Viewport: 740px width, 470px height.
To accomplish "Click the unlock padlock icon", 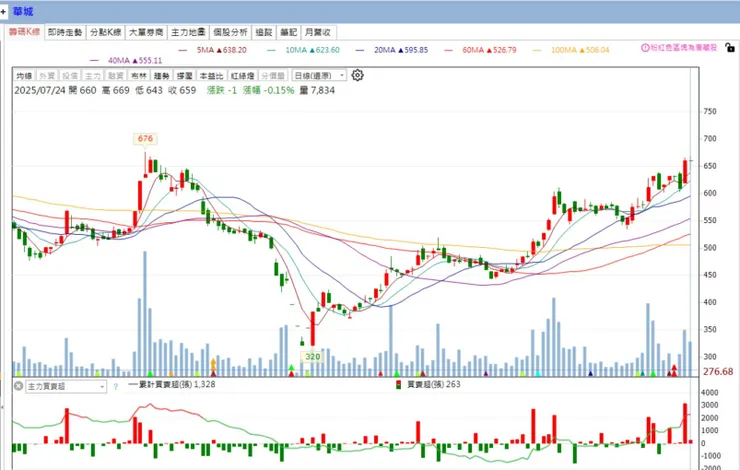I will (x=730, y=47).
